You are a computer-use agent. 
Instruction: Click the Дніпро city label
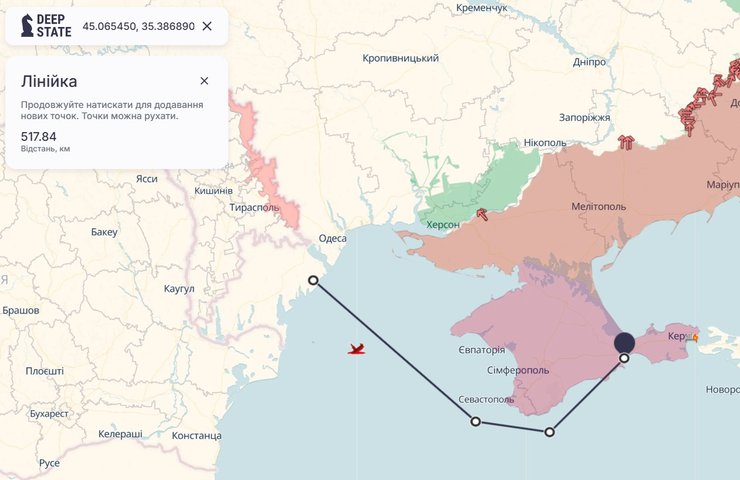pos(589,62)
